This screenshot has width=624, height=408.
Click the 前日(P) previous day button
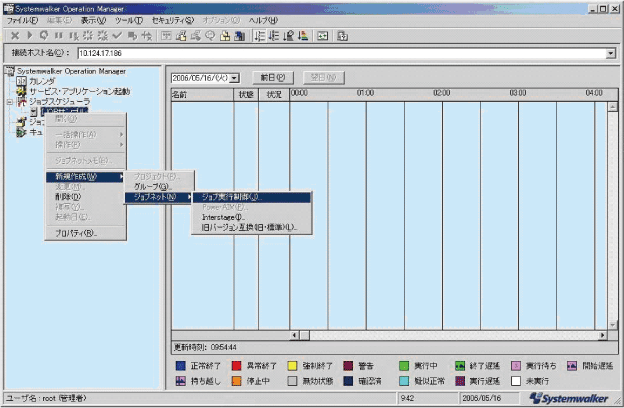tap(273, 78)
